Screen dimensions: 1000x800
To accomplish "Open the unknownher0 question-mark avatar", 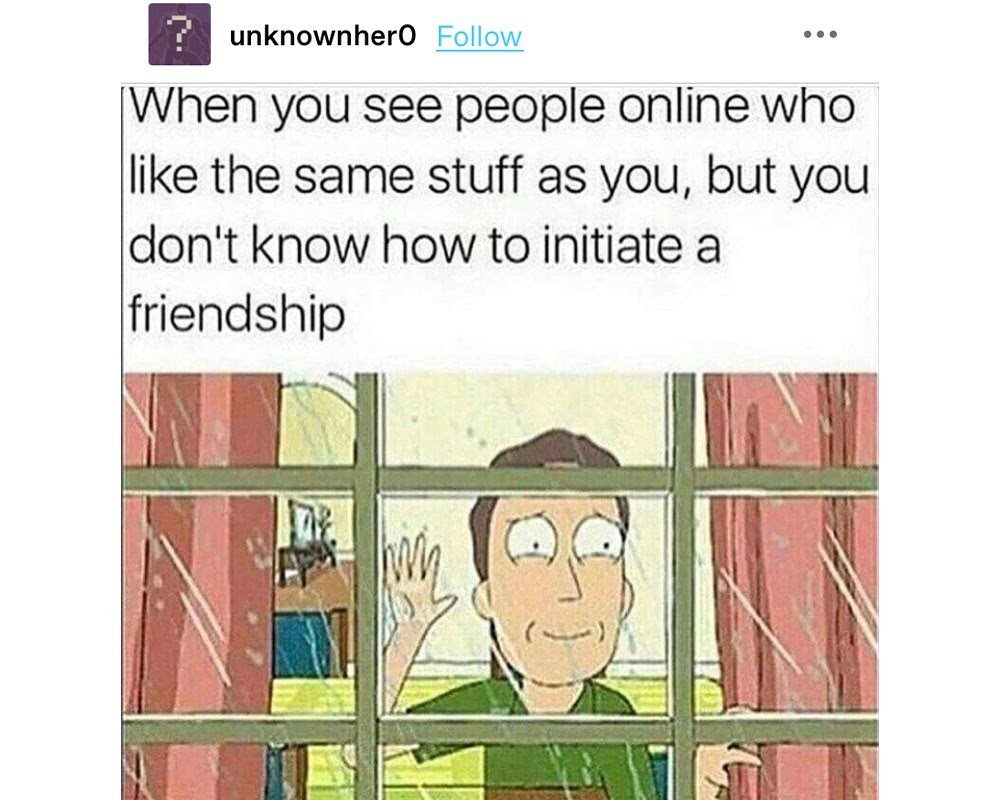I will click(179, 34).
